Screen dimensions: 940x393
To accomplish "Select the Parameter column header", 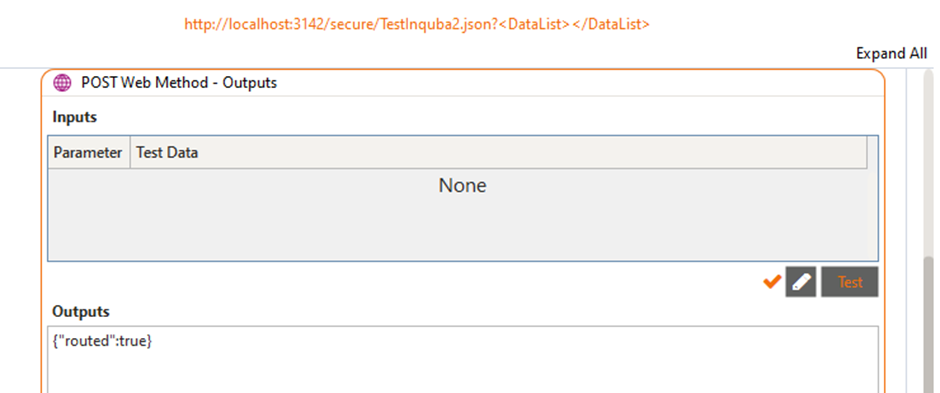I will (x=88, y=152).
